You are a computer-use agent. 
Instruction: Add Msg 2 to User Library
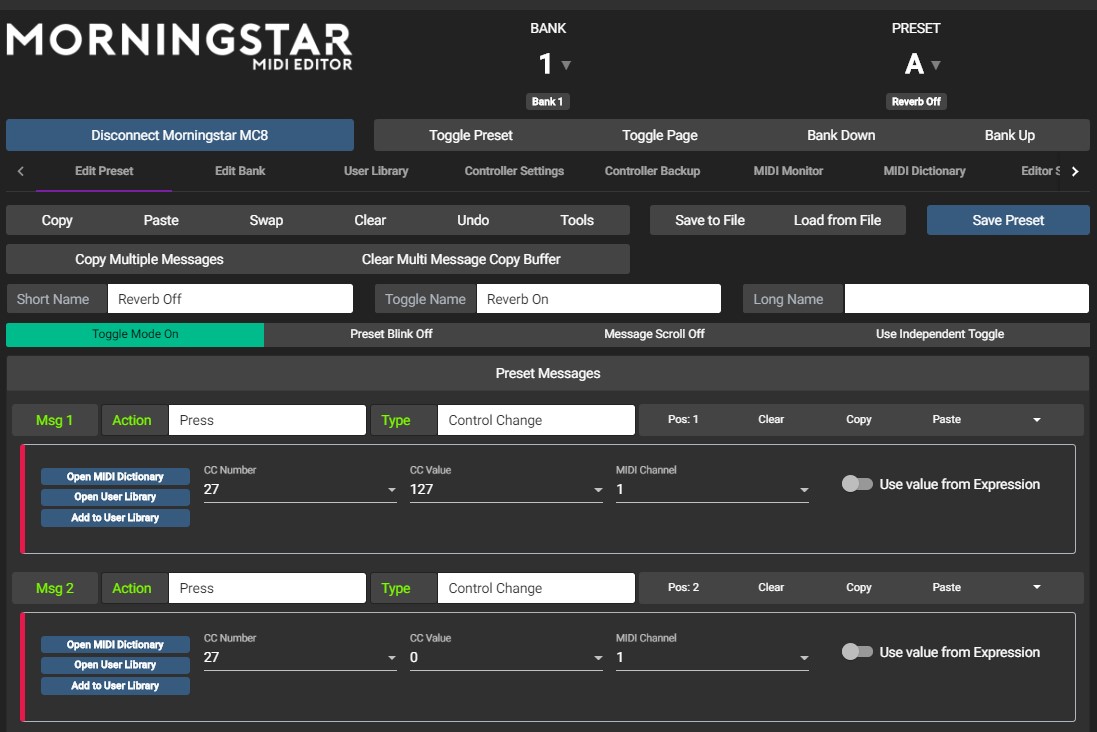click(115, 686)
